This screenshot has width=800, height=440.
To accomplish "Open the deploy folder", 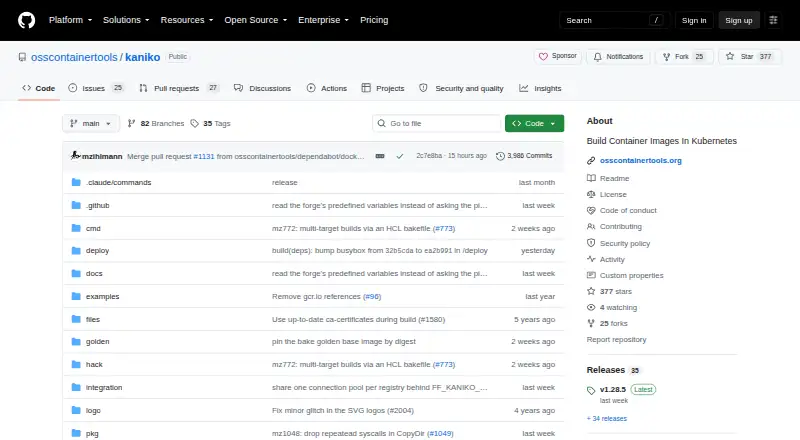I will tap(97, 251).
